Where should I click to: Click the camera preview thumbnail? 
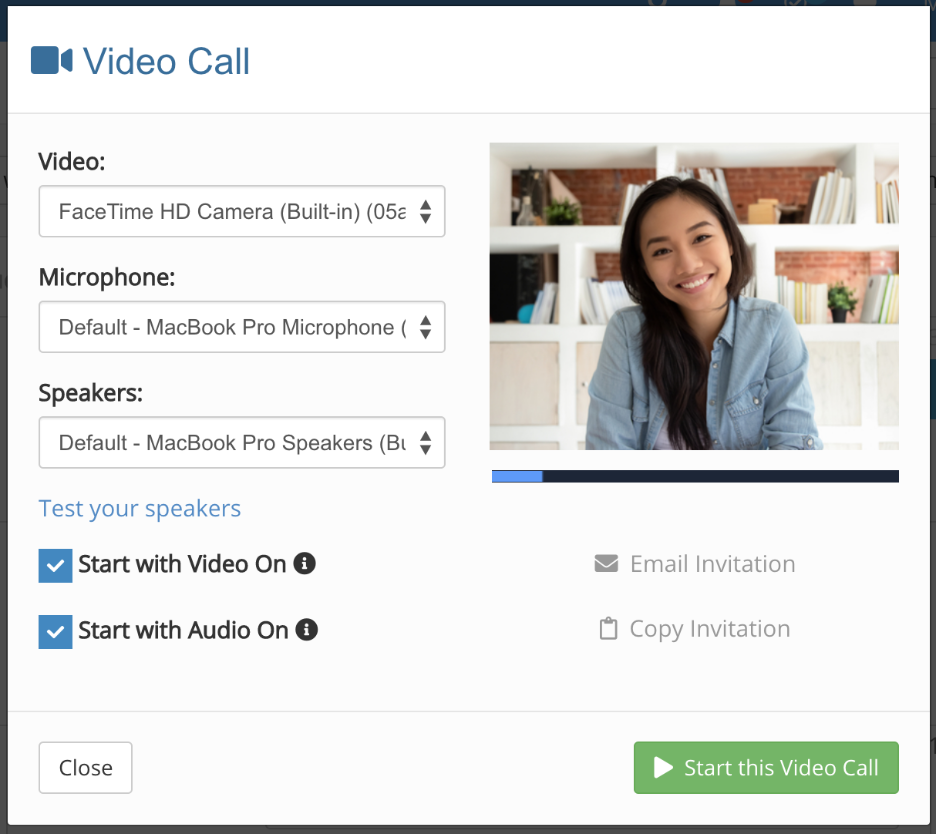click(693, 296)
